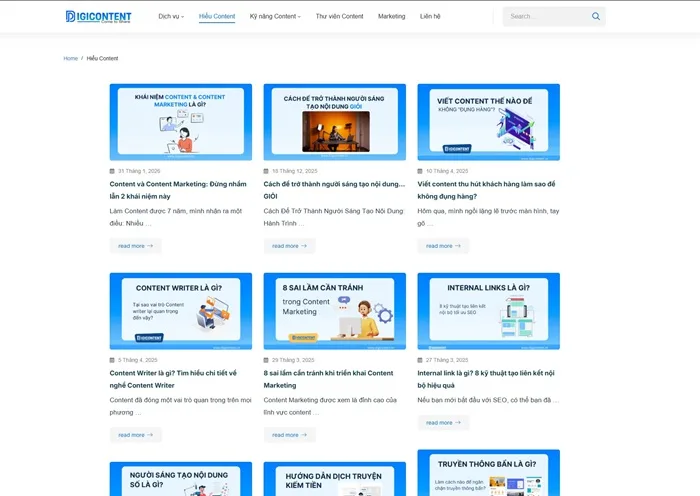This screenshot has width=700, height=496.
Task: Open the Content Writer là gì thumbnail
Action: pos(181,311)
